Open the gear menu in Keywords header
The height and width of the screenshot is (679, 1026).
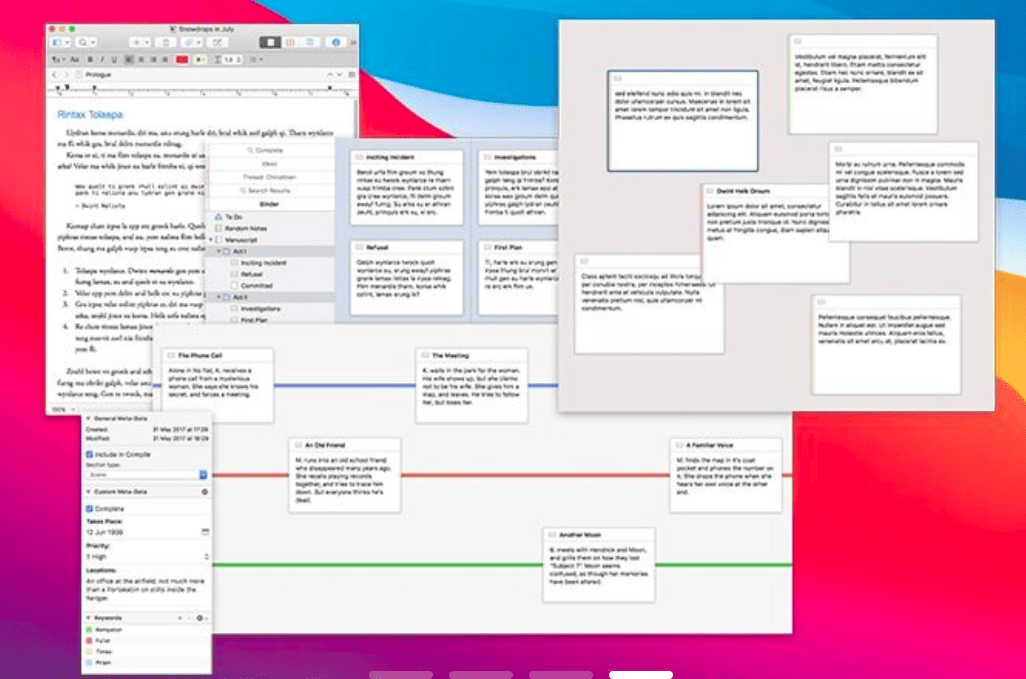tap(202, 618)
